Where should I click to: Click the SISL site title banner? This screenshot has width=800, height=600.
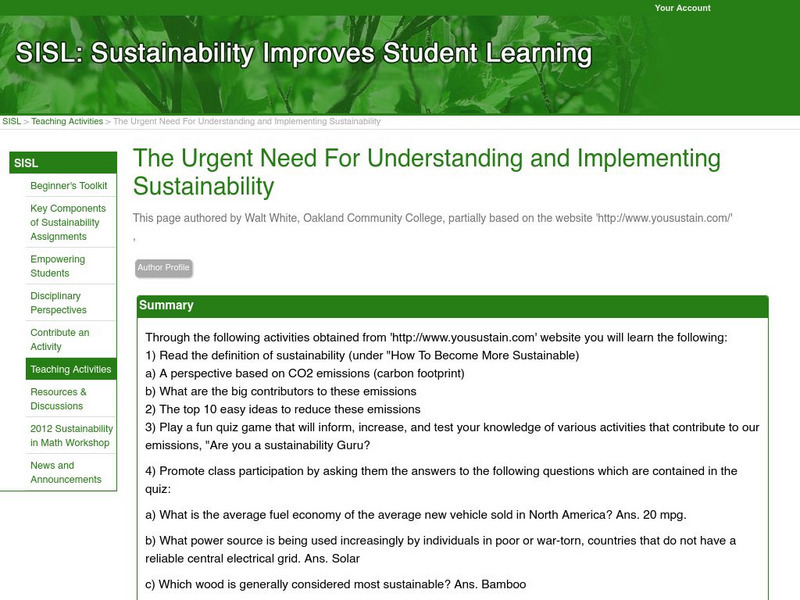point(304,53)
